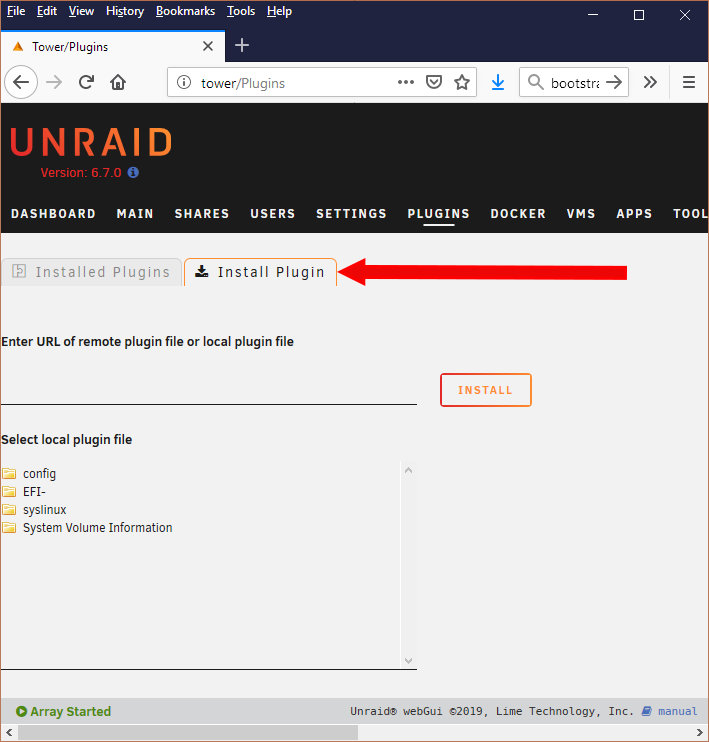Screen dimensions: 709x742
Task: Open the USERS page
Action: tap(273, 214)
